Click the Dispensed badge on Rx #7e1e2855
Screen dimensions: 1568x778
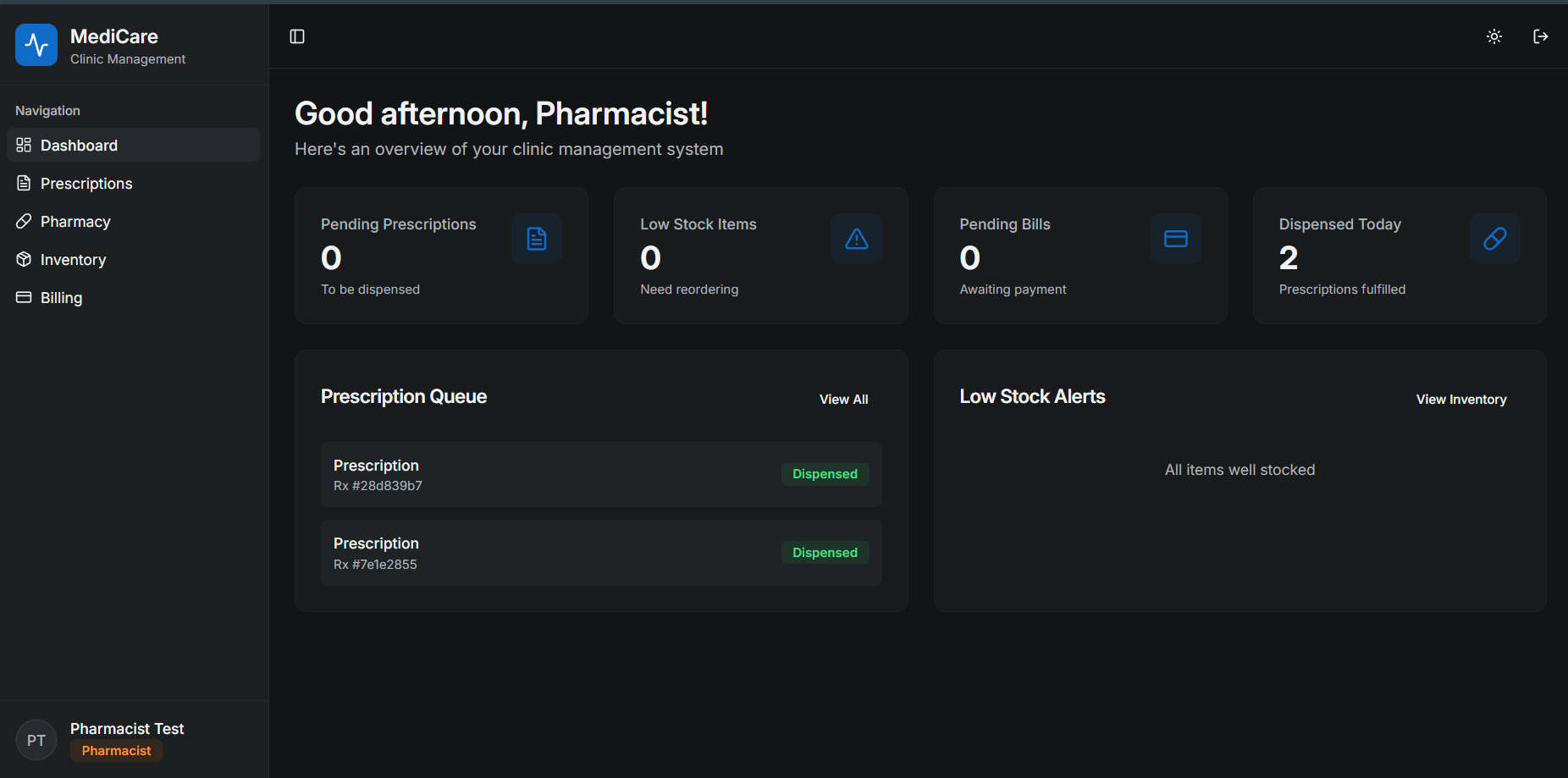pos(825,553)
